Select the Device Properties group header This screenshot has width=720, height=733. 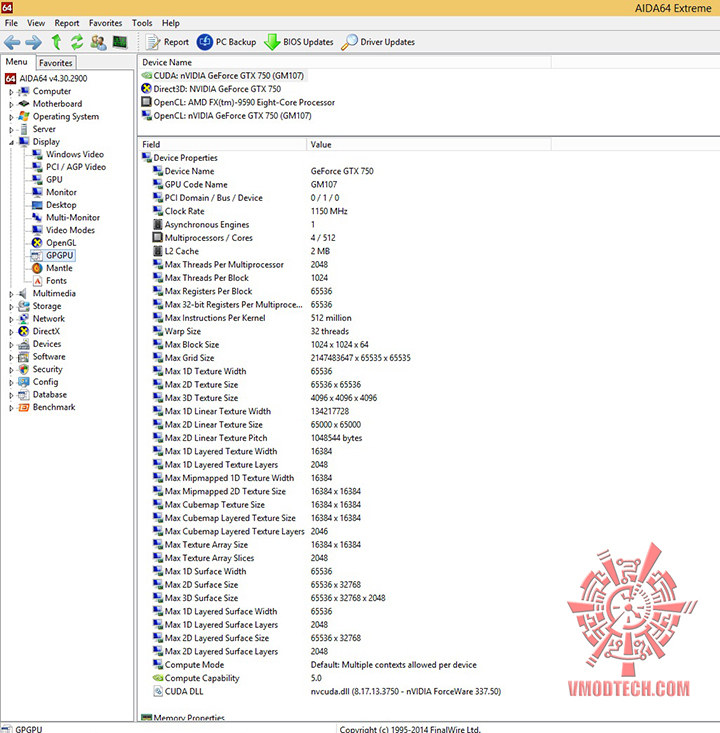pos(180,158)
